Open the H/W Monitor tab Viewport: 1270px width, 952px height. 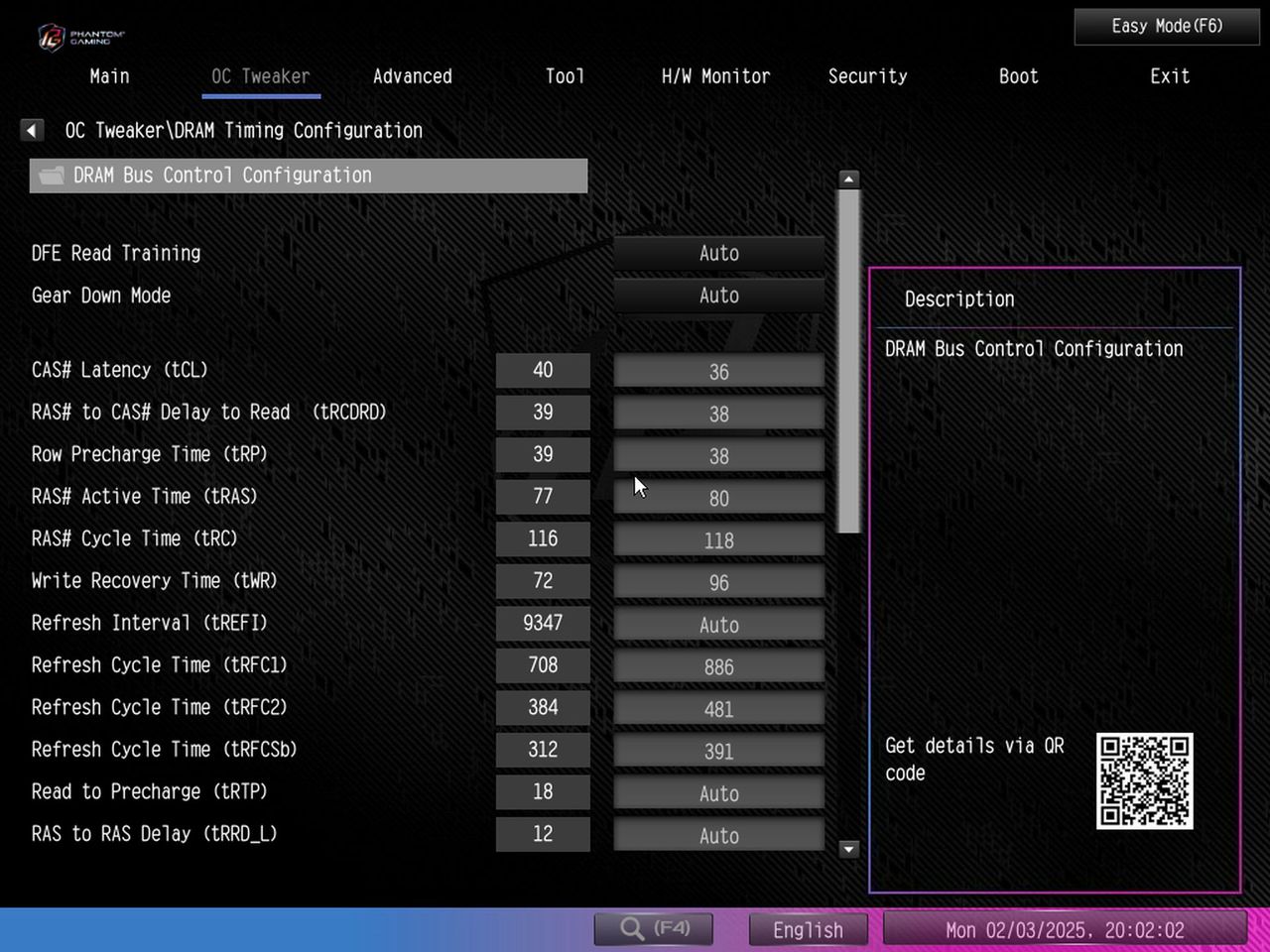[x=715, y=76]
